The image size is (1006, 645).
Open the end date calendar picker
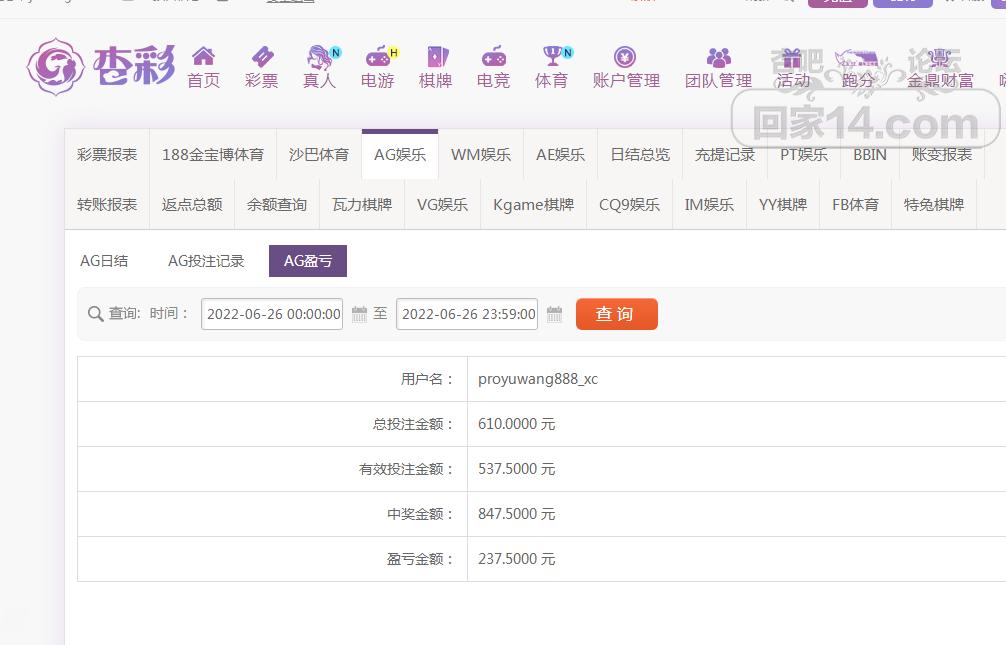click(x=555, y=314)
